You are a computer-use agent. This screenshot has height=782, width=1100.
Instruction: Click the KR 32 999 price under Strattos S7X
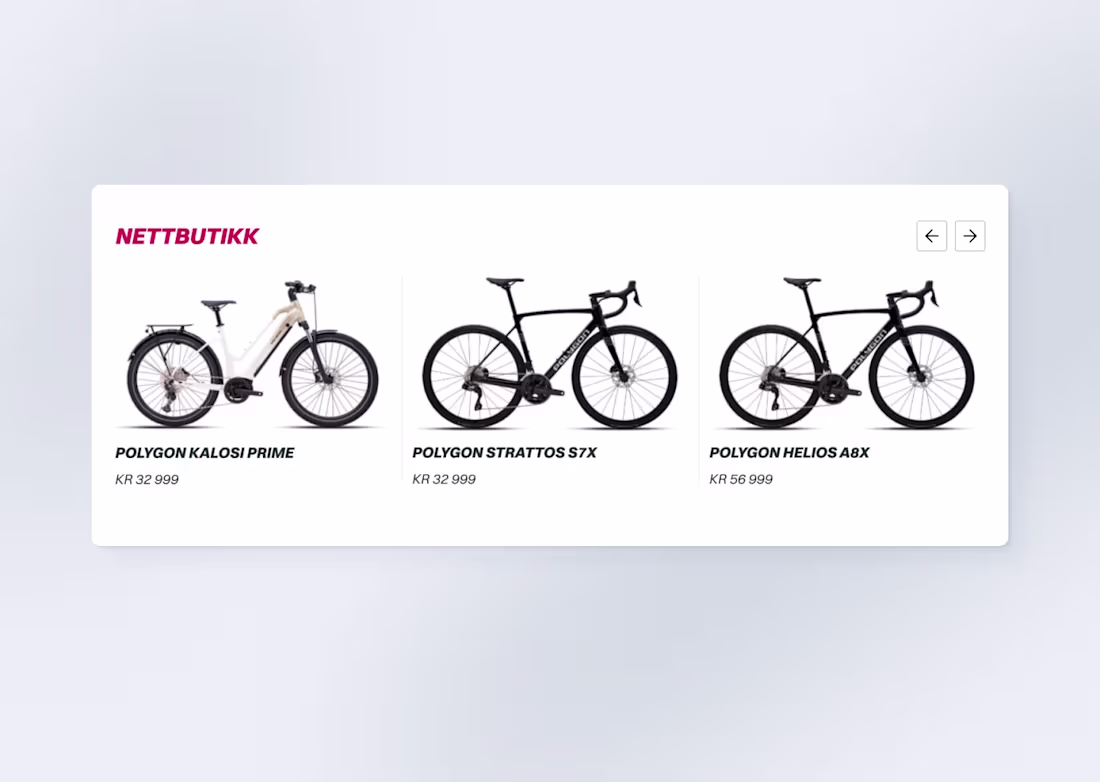pyautogui.click(x=444, y=479)
